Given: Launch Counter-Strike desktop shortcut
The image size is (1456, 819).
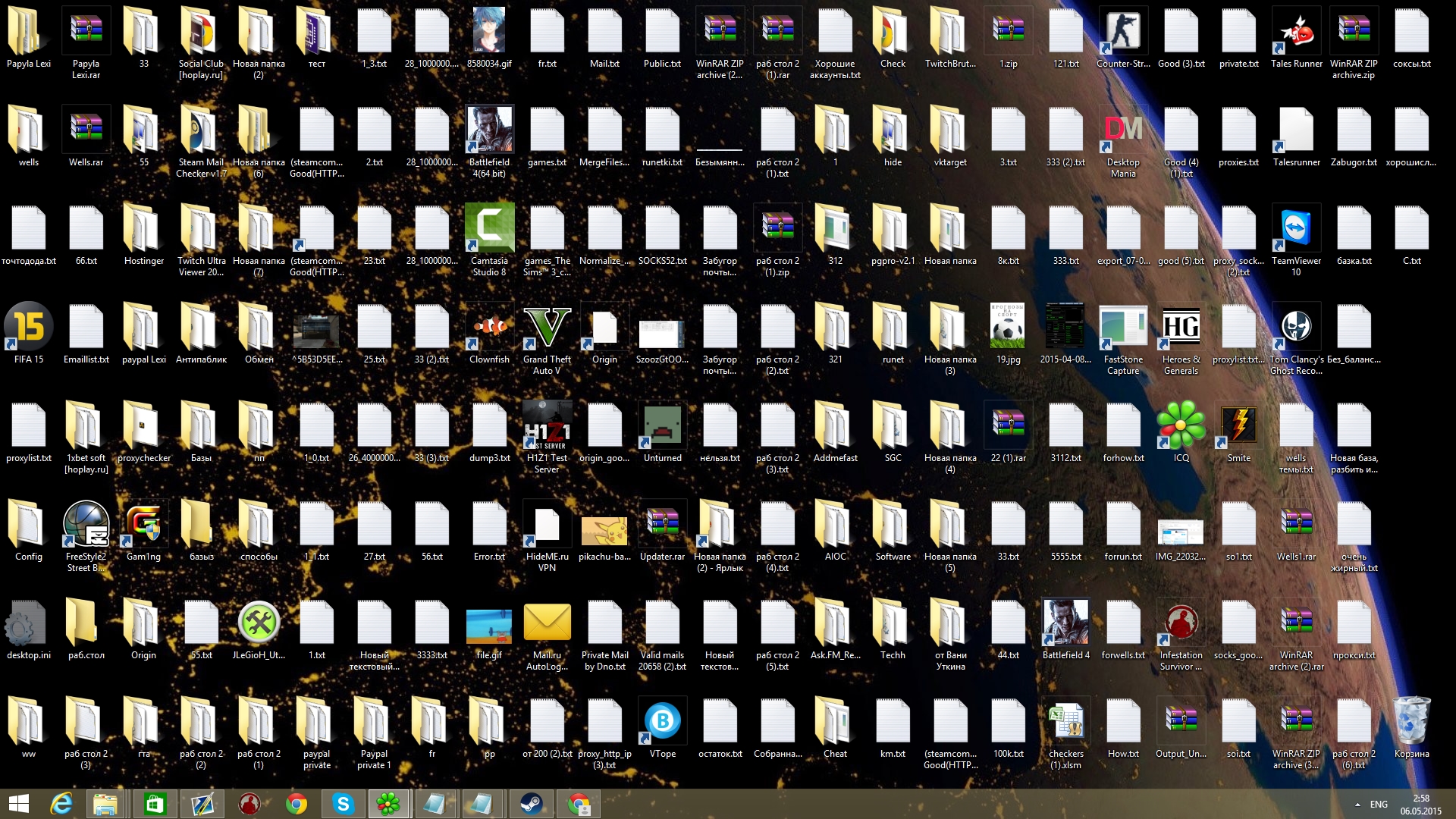Looking at the screenshot, I should click(1124, 31).
